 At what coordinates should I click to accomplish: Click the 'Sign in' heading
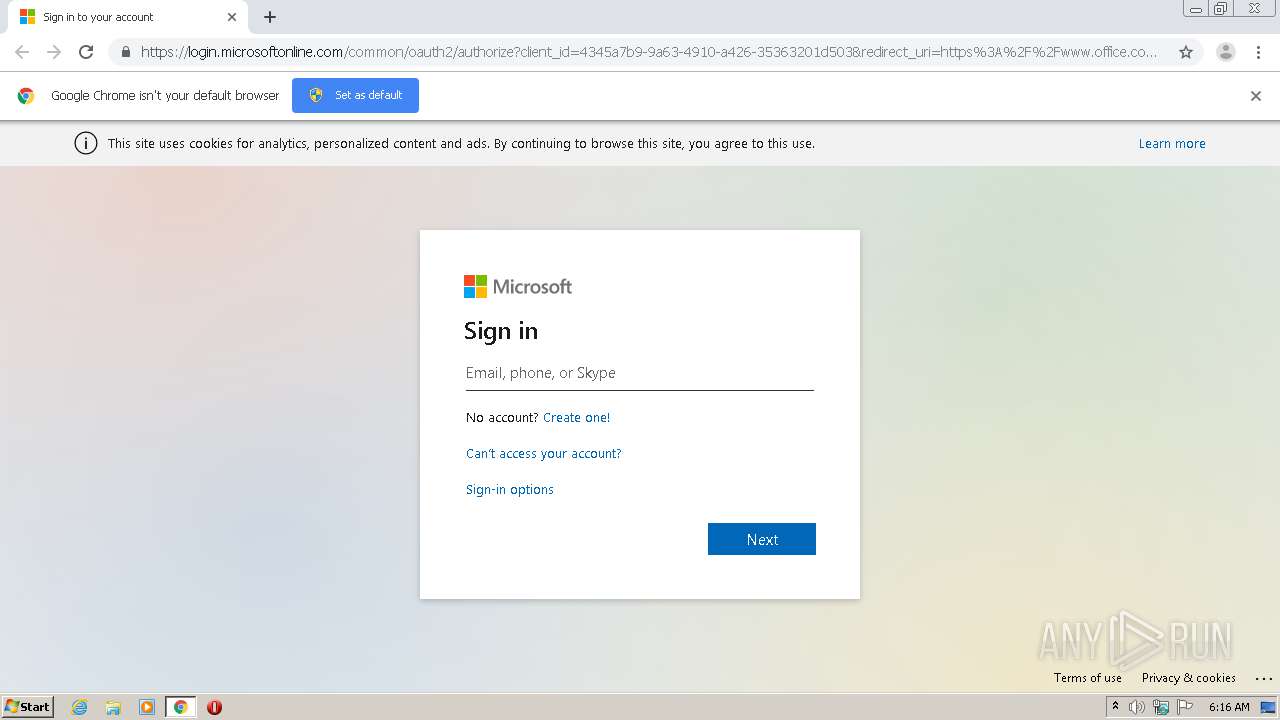(501, 331)
